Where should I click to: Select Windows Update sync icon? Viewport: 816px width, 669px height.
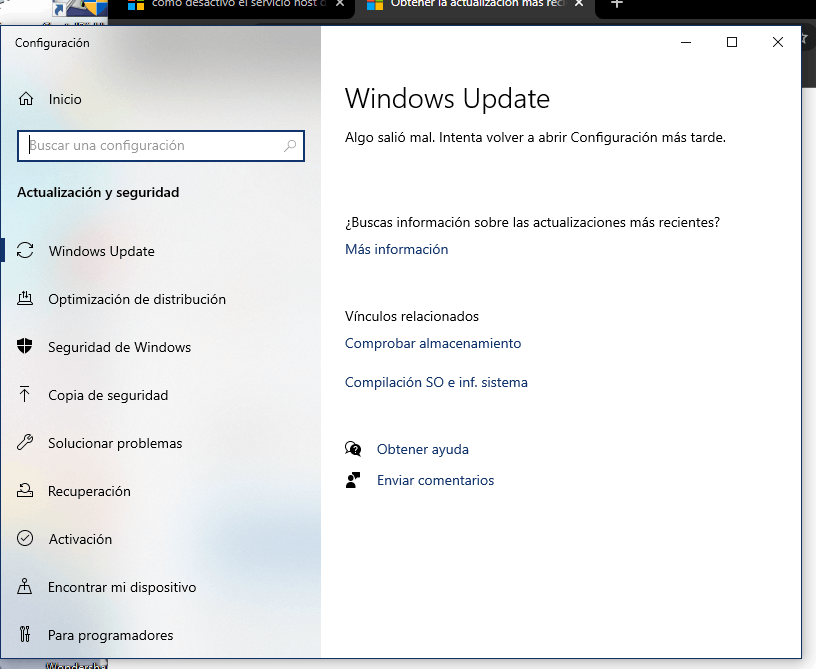[25, 251]
